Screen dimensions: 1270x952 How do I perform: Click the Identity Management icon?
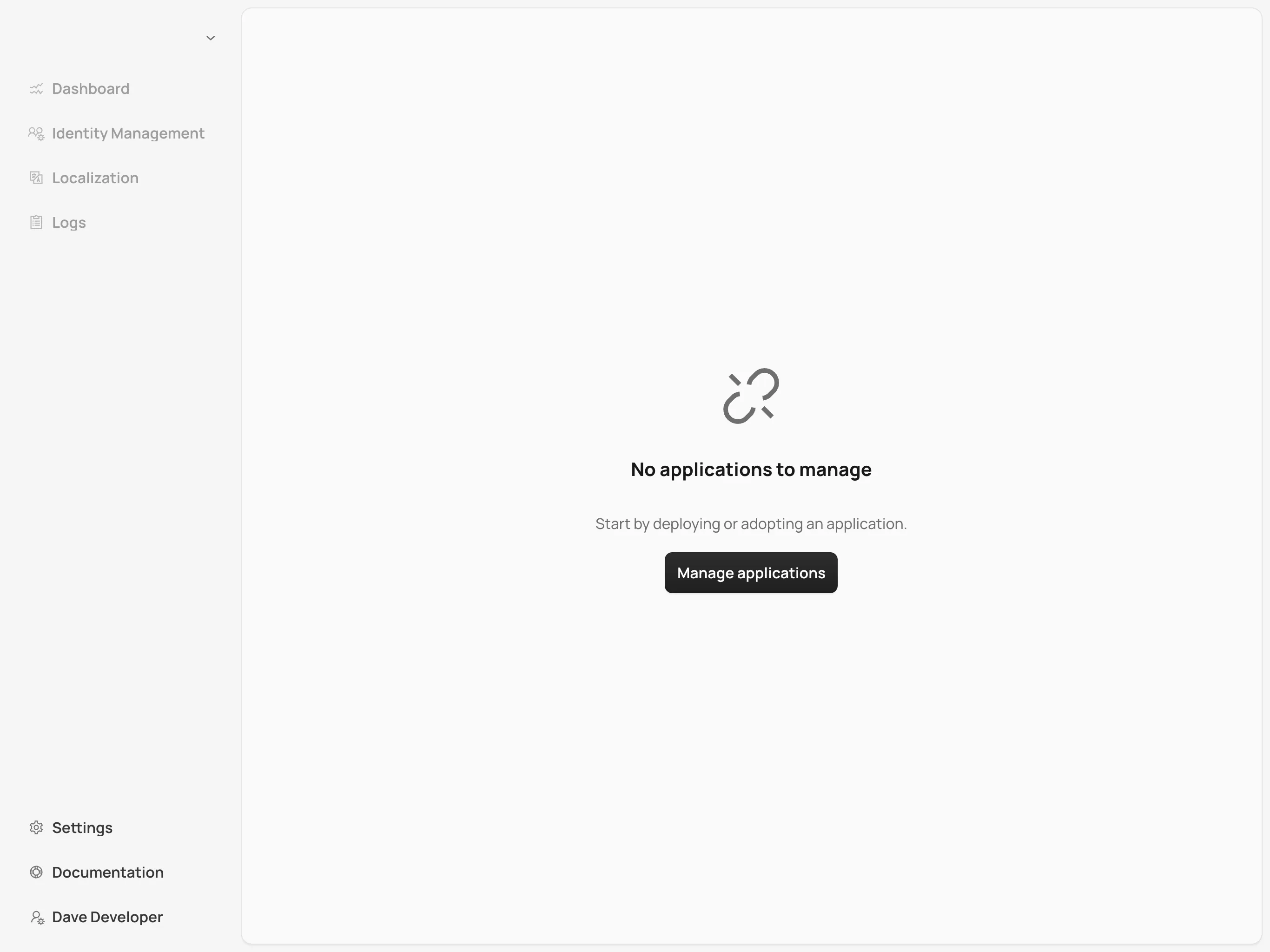36,133
